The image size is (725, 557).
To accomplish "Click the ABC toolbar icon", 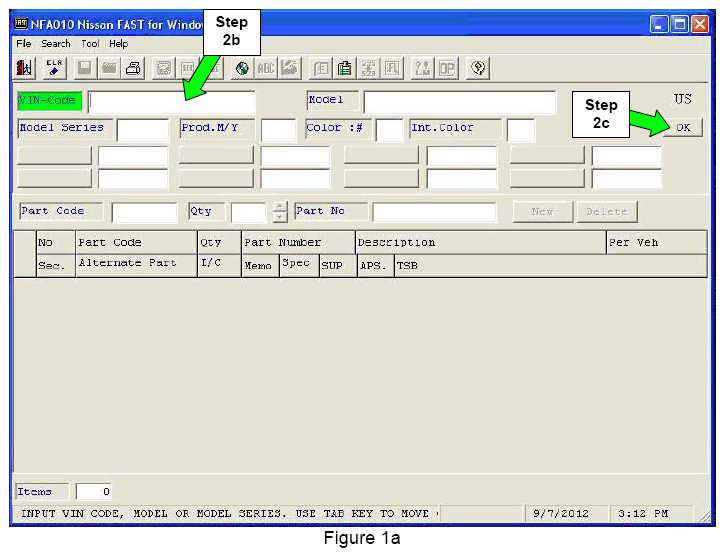I will pyautogui.click(x=266, y=68).
